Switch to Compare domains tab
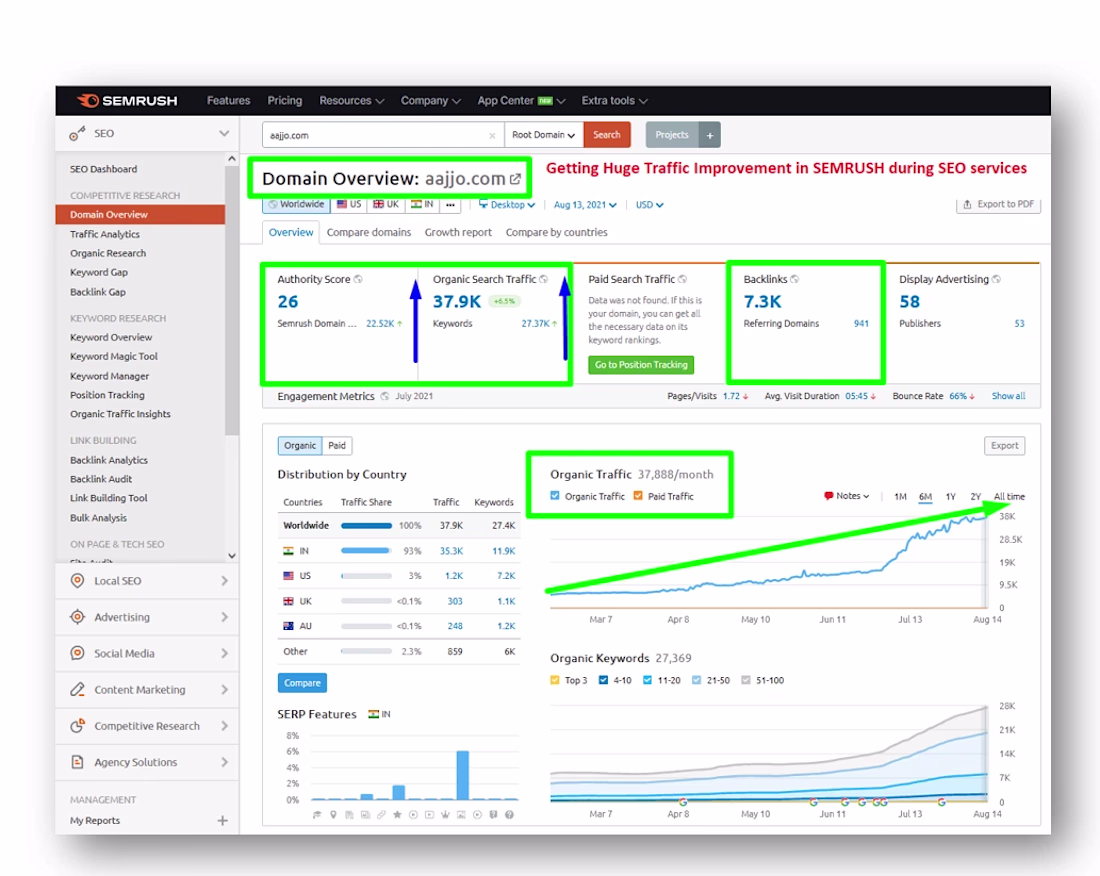Screen dimensions: 1100x876 369,232
